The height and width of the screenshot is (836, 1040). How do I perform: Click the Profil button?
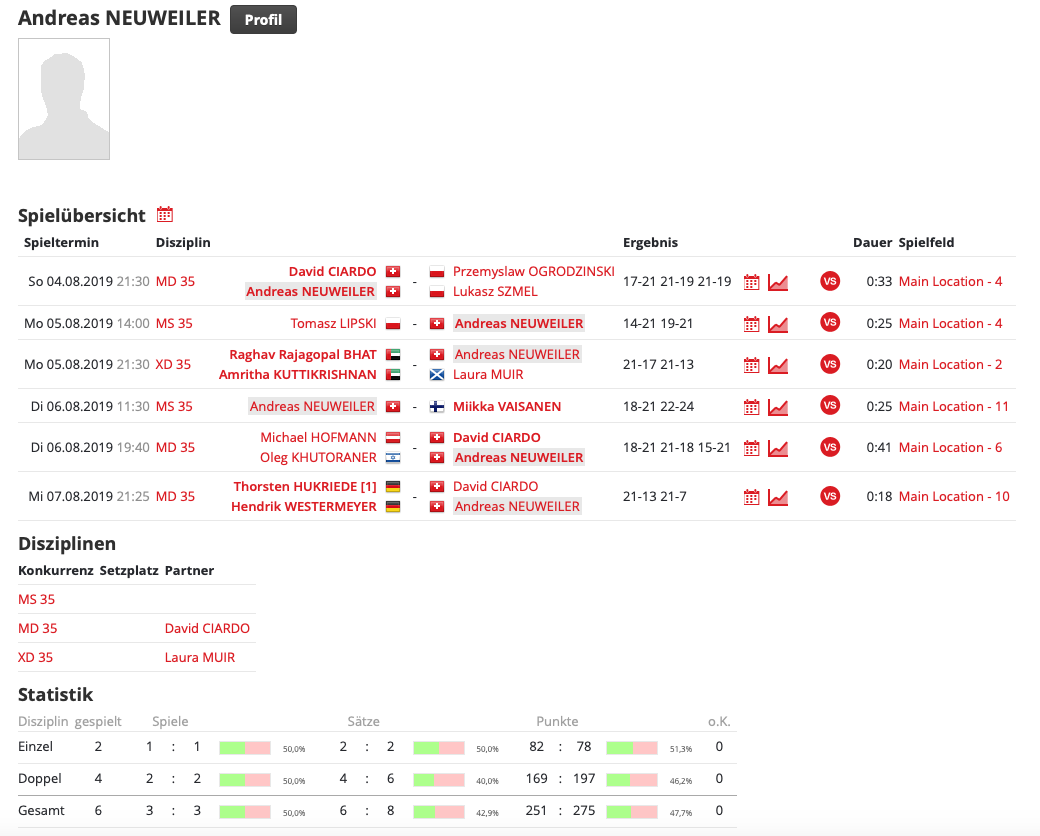pos(263,20)
